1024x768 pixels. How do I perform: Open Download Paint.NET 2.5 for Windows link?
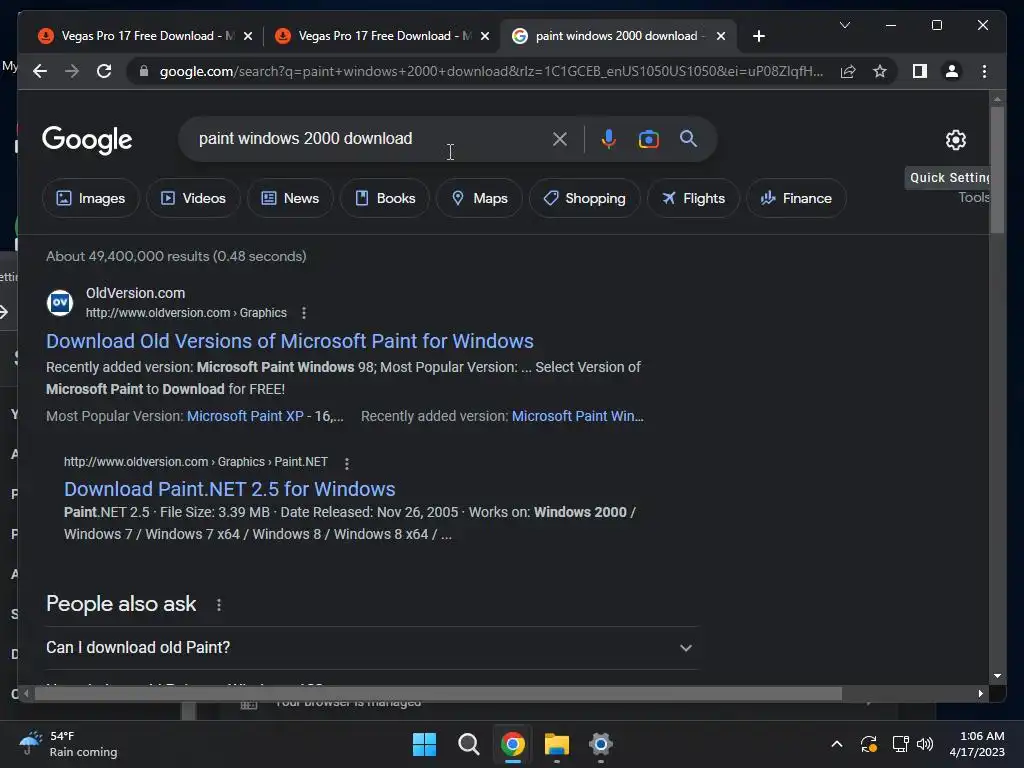tap(230, 489)
